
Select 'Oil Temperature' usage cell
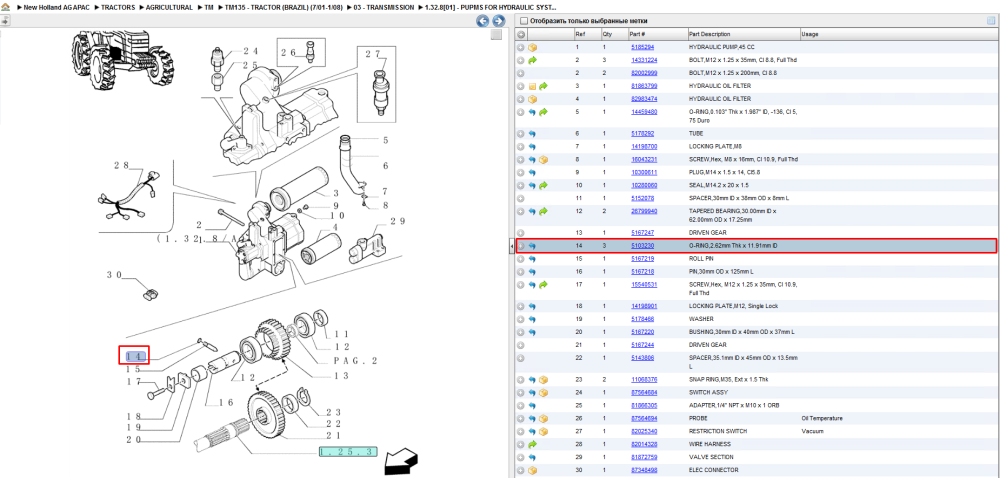coord(822,418)
